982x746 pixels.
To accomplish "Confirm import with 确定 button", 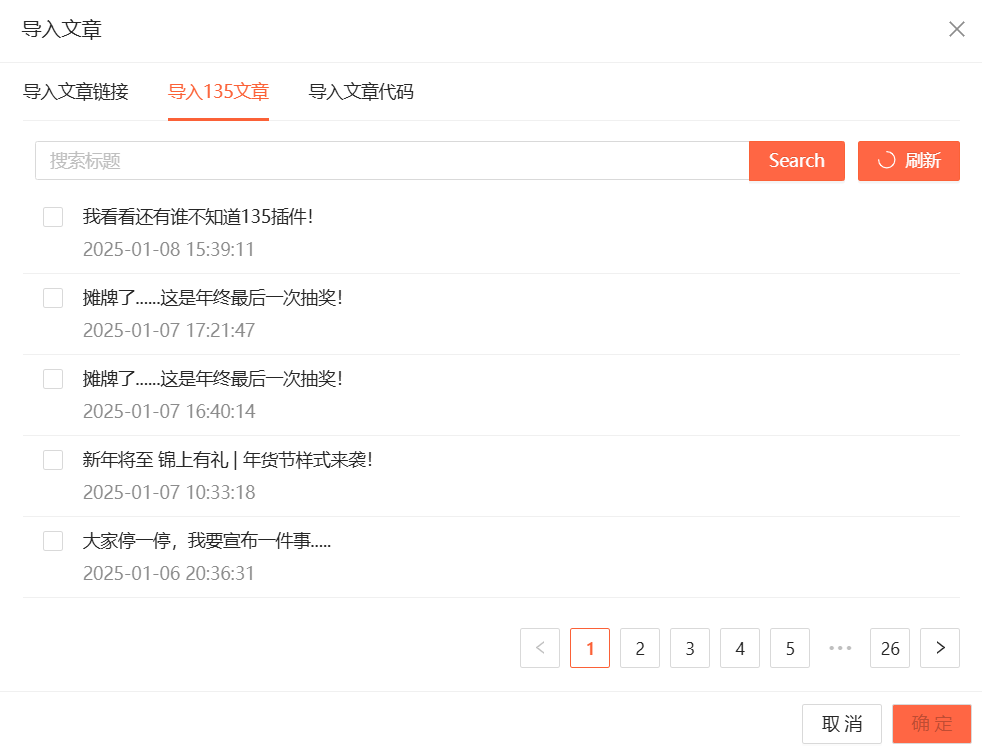I will click(931, 724).
